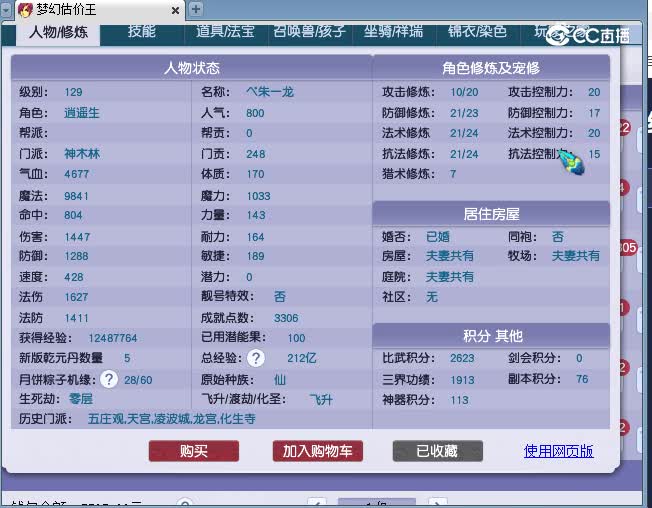Select the 婚否 value 已婚

[x=438, y=237]
